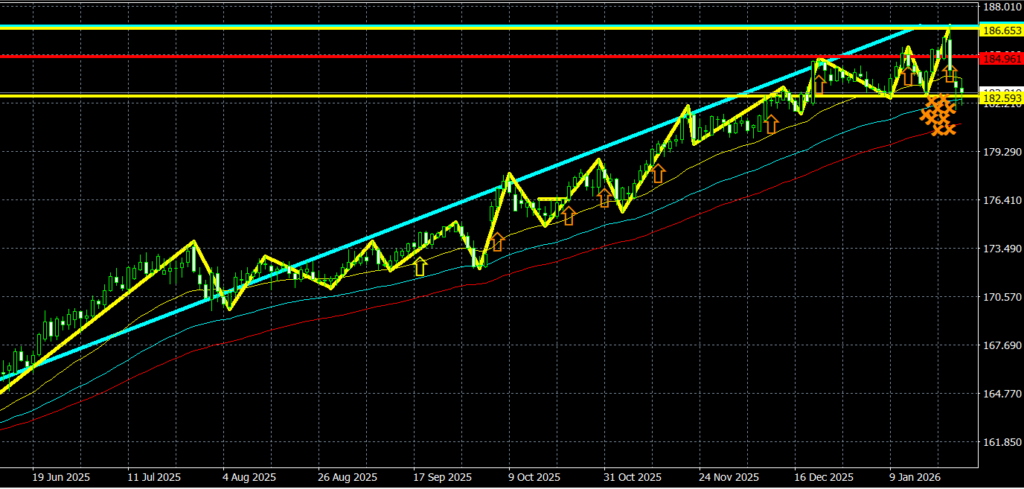Click the orange arrow under the short horizontal yellow segment
1024x489 pixels.
tap(568, 215)
